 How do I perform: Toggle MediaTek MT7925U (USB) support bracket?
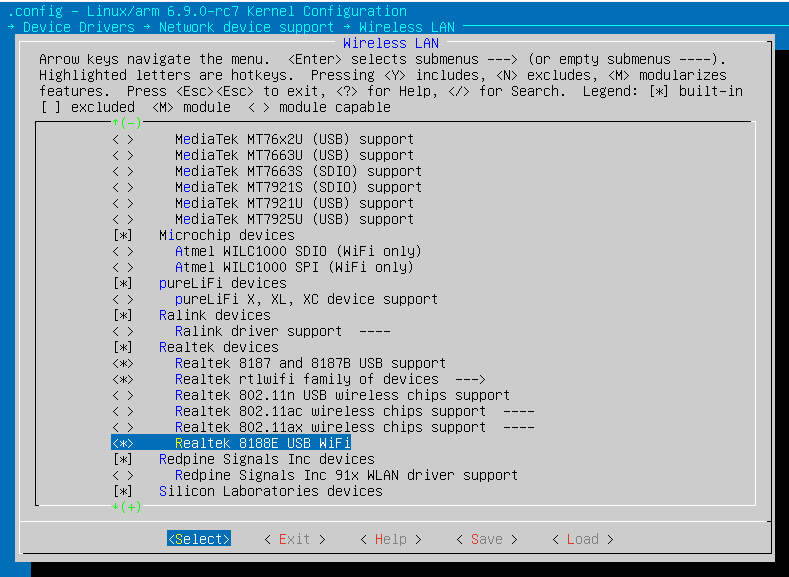tap(123, 220)
